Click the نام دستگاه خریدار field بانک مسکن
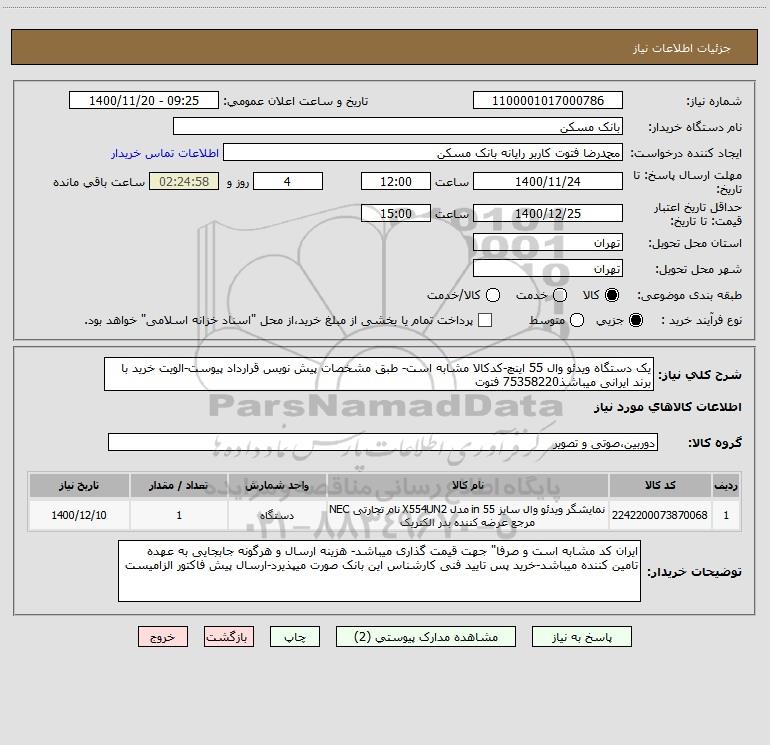770x745 pixels. (398, 127)
